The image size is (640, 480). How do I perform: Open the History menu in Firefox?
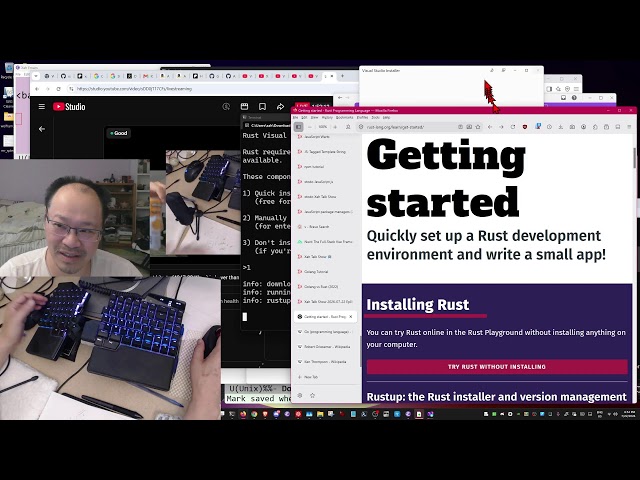[327, 118]
